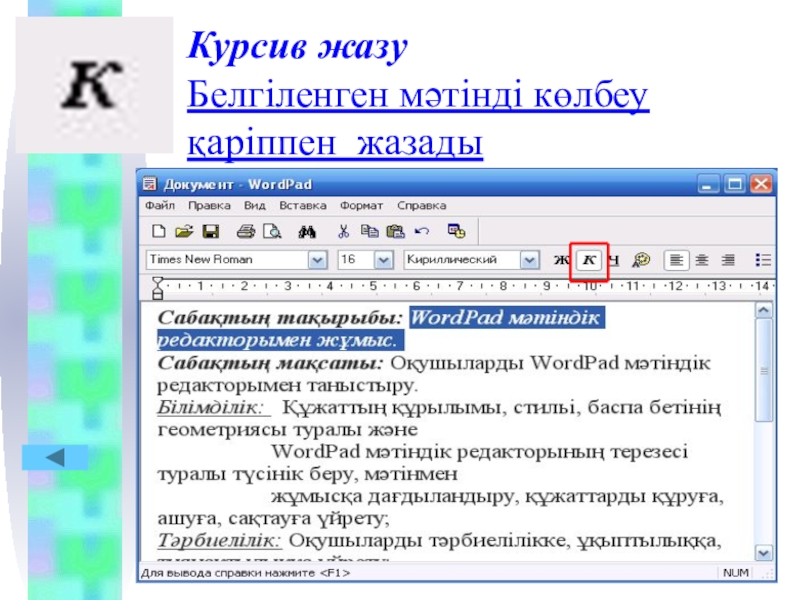Click the scroll down arrow in the document
The image size is (800, 600).
point(764,553)
